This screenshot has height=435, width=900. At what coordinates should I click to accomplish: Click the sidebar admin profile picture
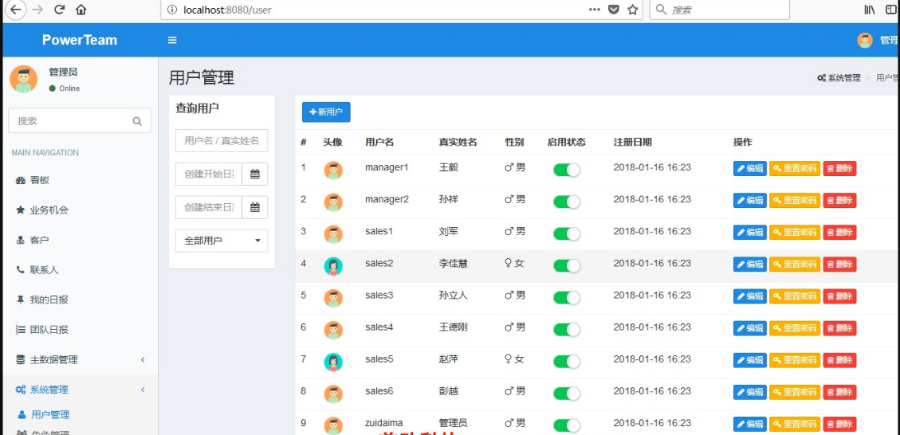24,79
